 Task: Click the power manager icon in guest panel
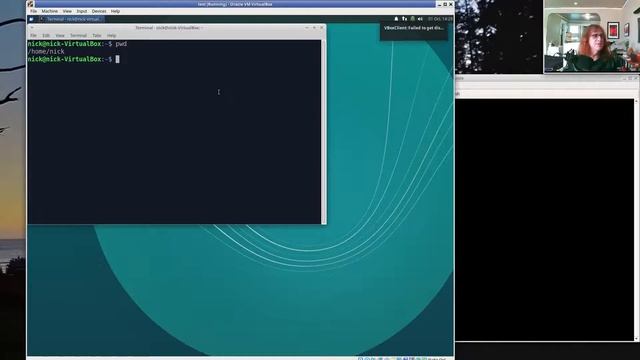413,19
